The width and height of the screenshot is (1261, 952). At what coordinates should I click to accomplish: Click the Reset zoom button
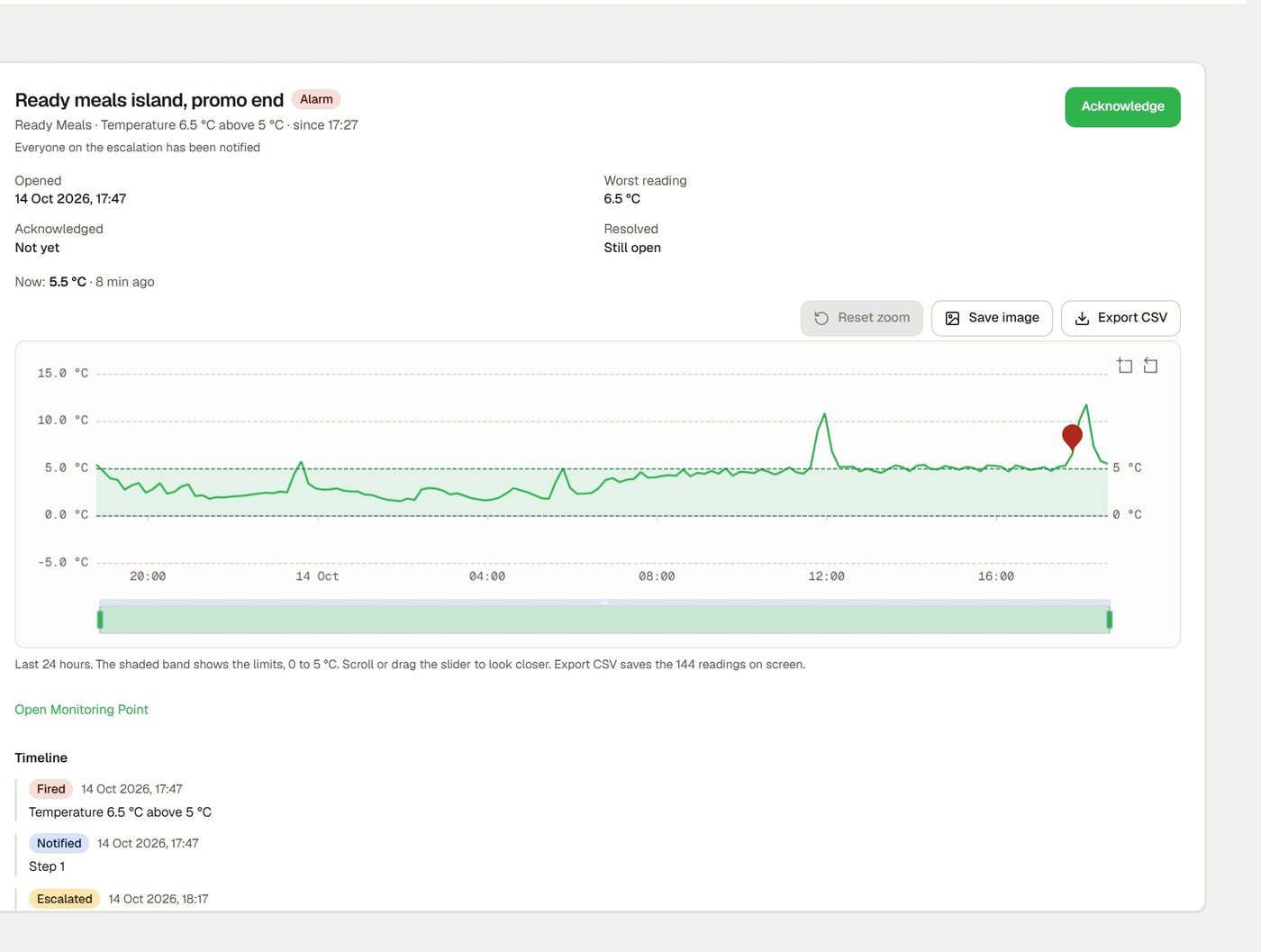[861, 318]
